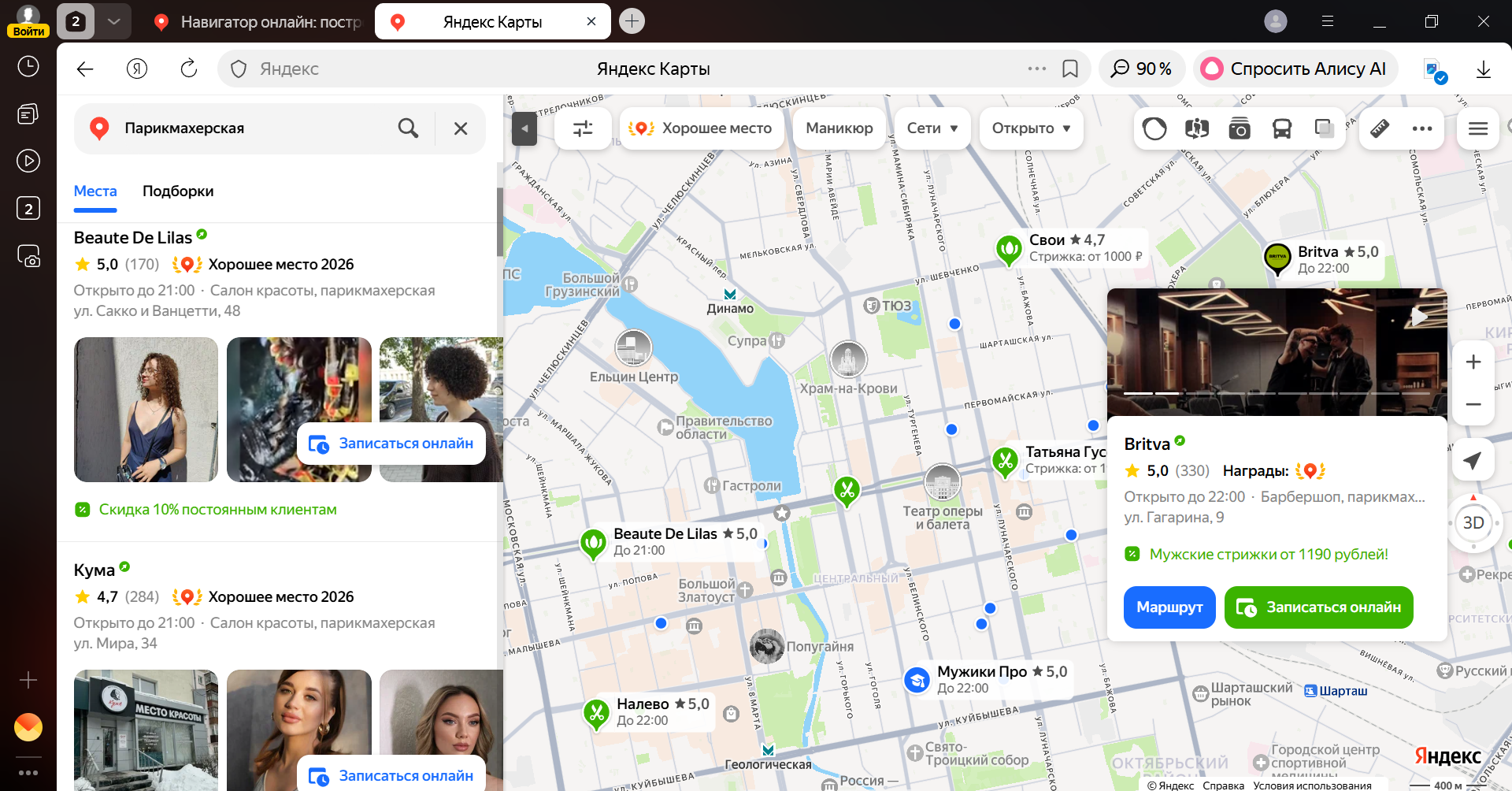Screen dimensions: 1512x791
Task: Click the search magnifier icon in search box
Action: tap(408, 128)
